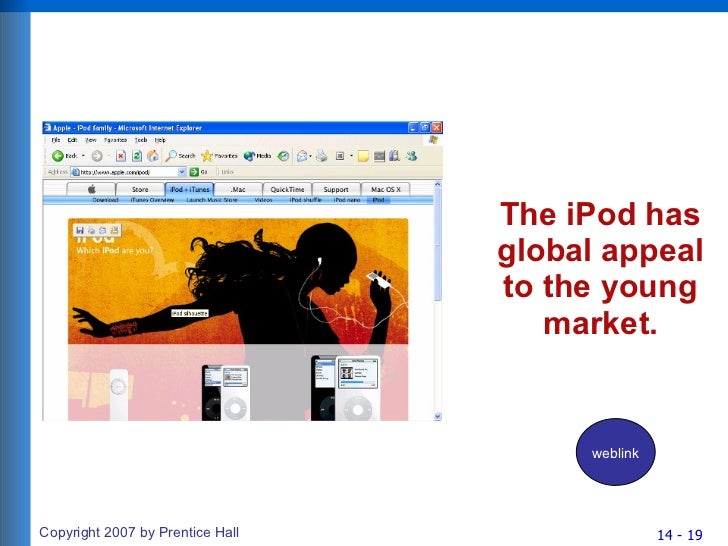Screen dimensions: 728x546
Task: Click the large iPod video pair image
Action: point(345,388)
